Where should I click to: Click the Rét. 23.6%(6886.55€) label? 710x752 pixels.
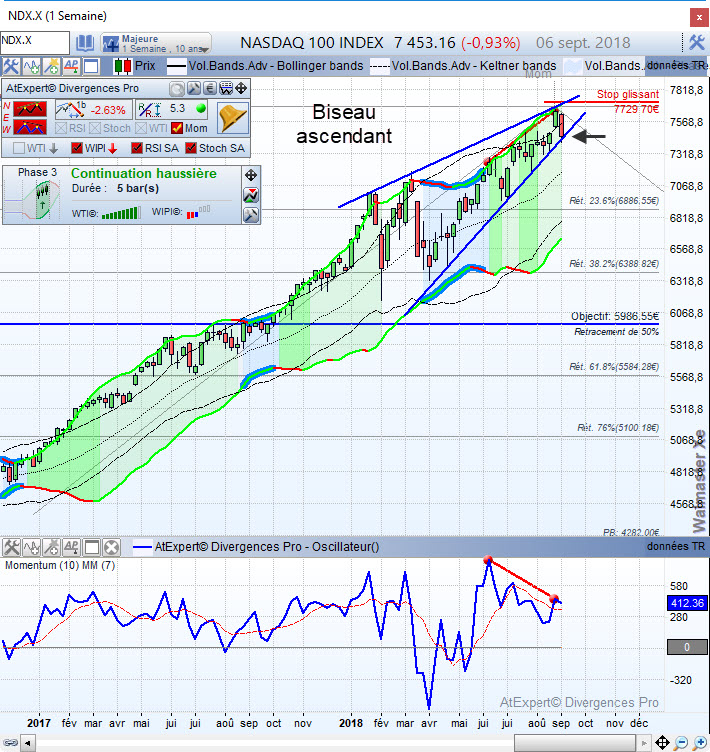(614, 200)
